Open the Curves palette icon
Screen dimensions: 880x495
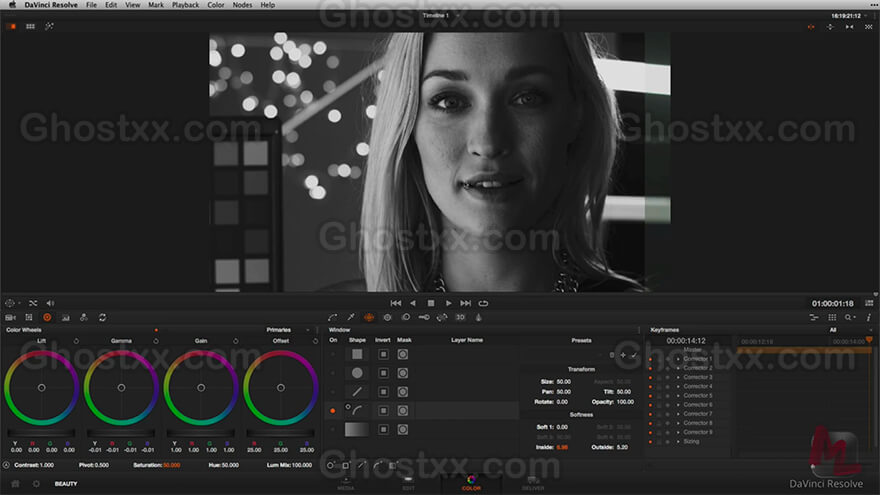[333, 318]
